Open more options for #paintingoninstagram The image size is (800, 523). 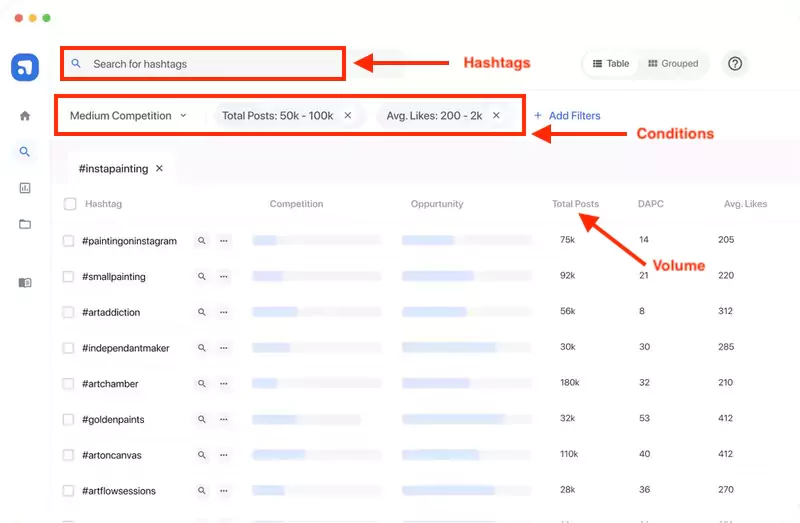pyautogui.click(x=223, y=241)
